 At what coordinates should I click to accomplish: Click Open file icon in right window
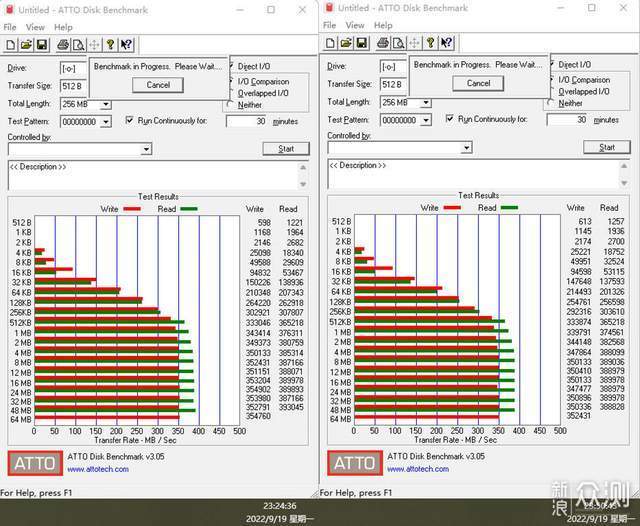pyautogui.click(x=347, y=43)
